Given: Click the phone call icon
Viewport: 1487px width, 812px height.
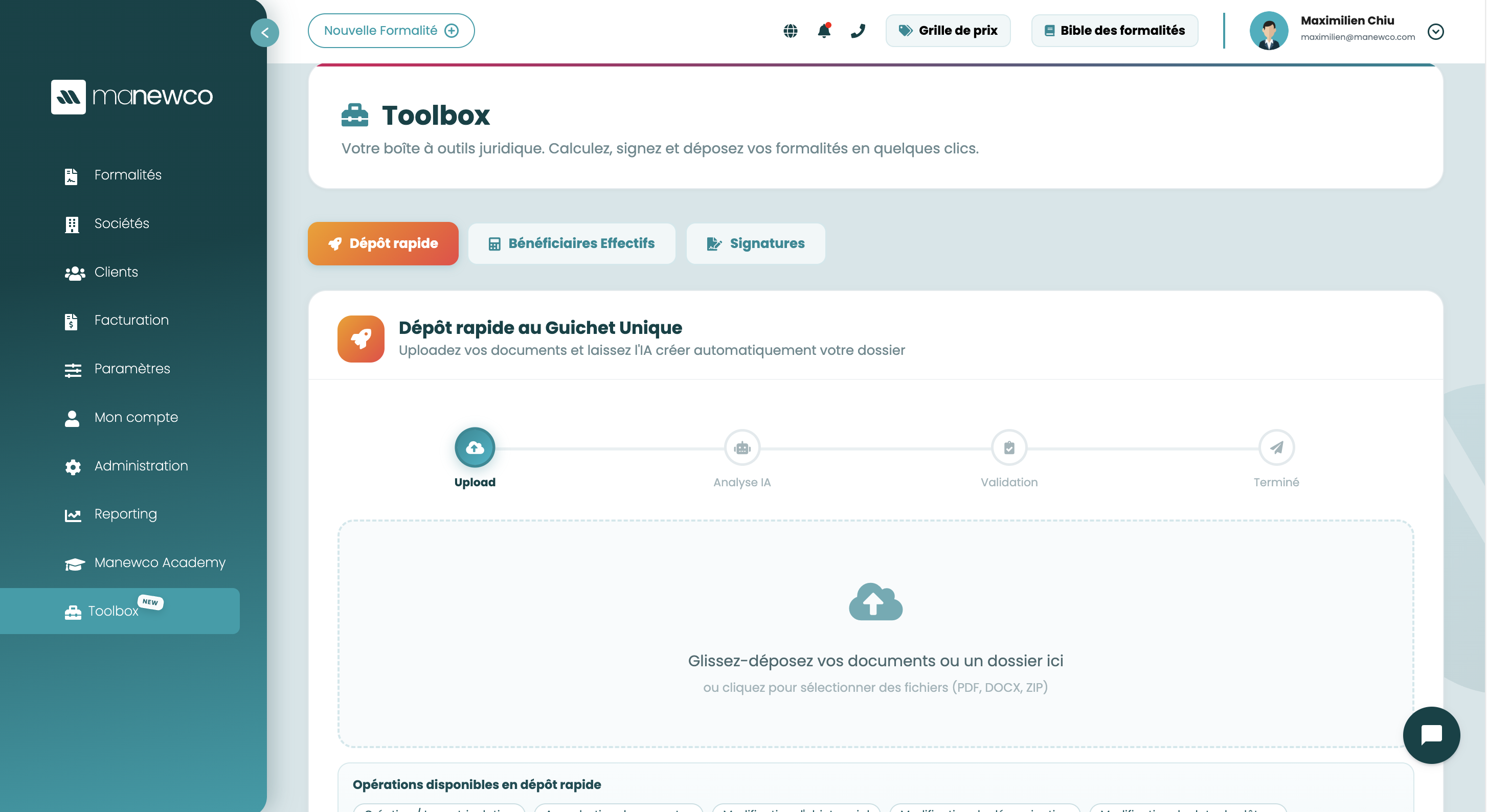Looking at the screenshot, I should click(858, 31).
